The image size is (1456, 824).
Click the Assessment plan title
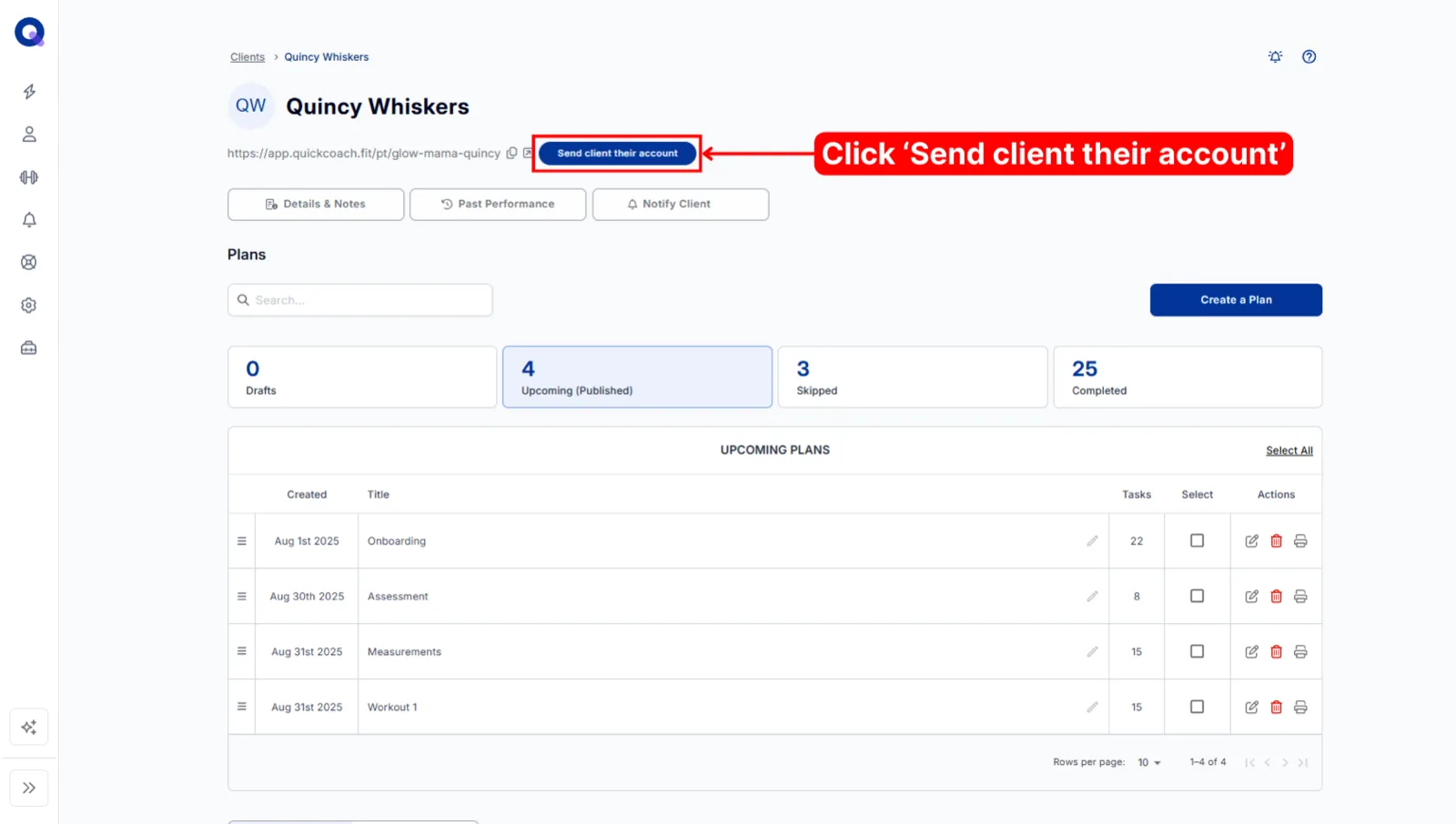point(398,597)
